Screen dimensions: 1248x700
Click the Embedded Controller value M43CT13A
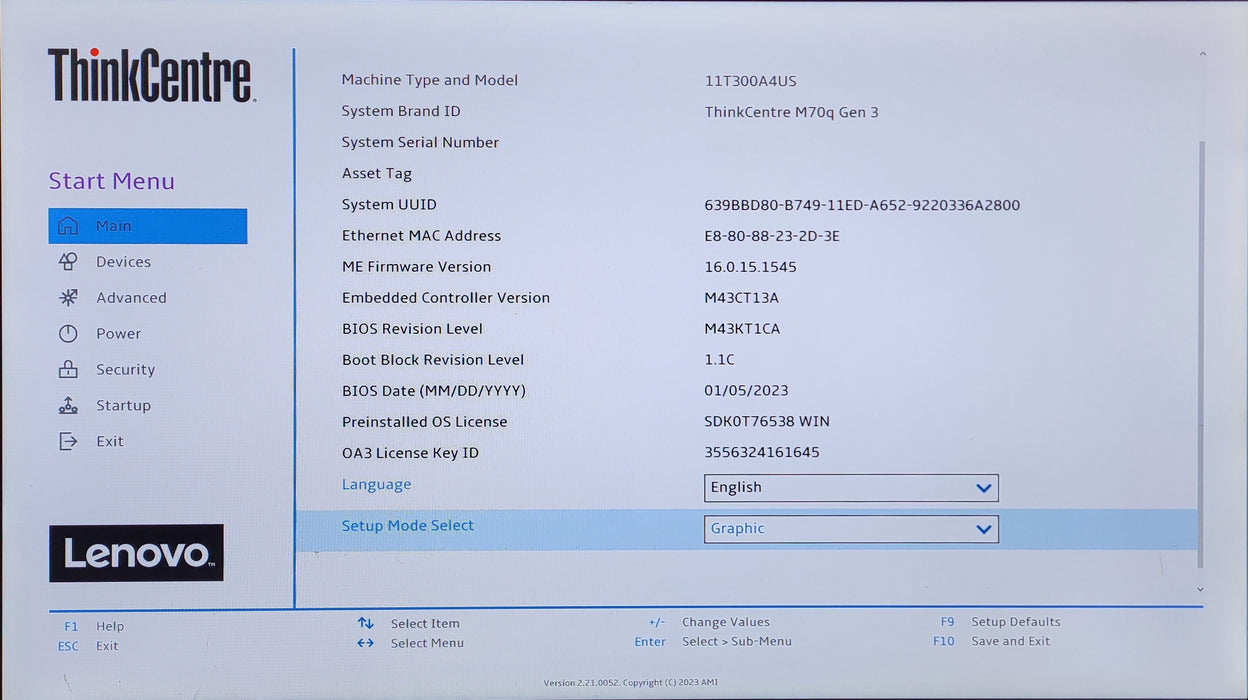pos(741,298)
